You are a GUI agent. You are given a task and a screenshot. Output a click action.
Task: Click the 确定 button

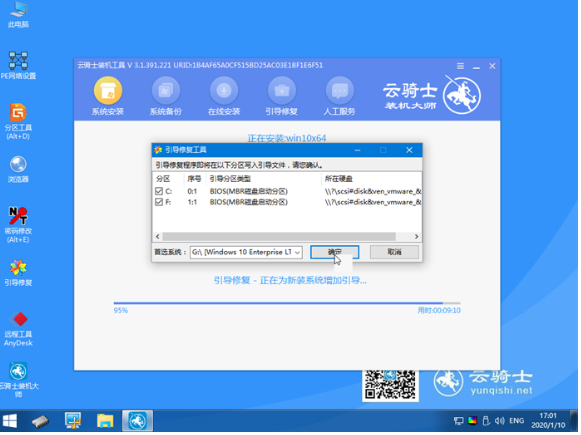point(335,252)
